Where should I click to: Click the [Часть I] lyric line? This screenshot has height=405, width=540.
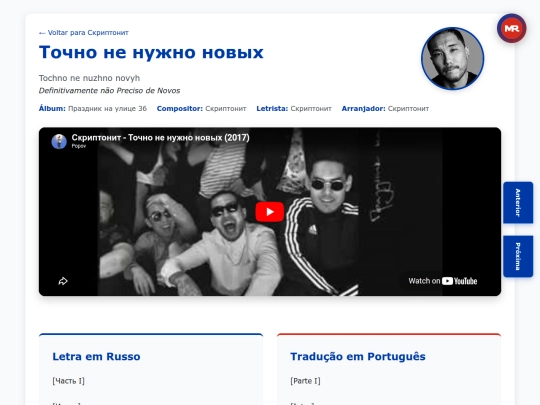click(x=69, y=381)
